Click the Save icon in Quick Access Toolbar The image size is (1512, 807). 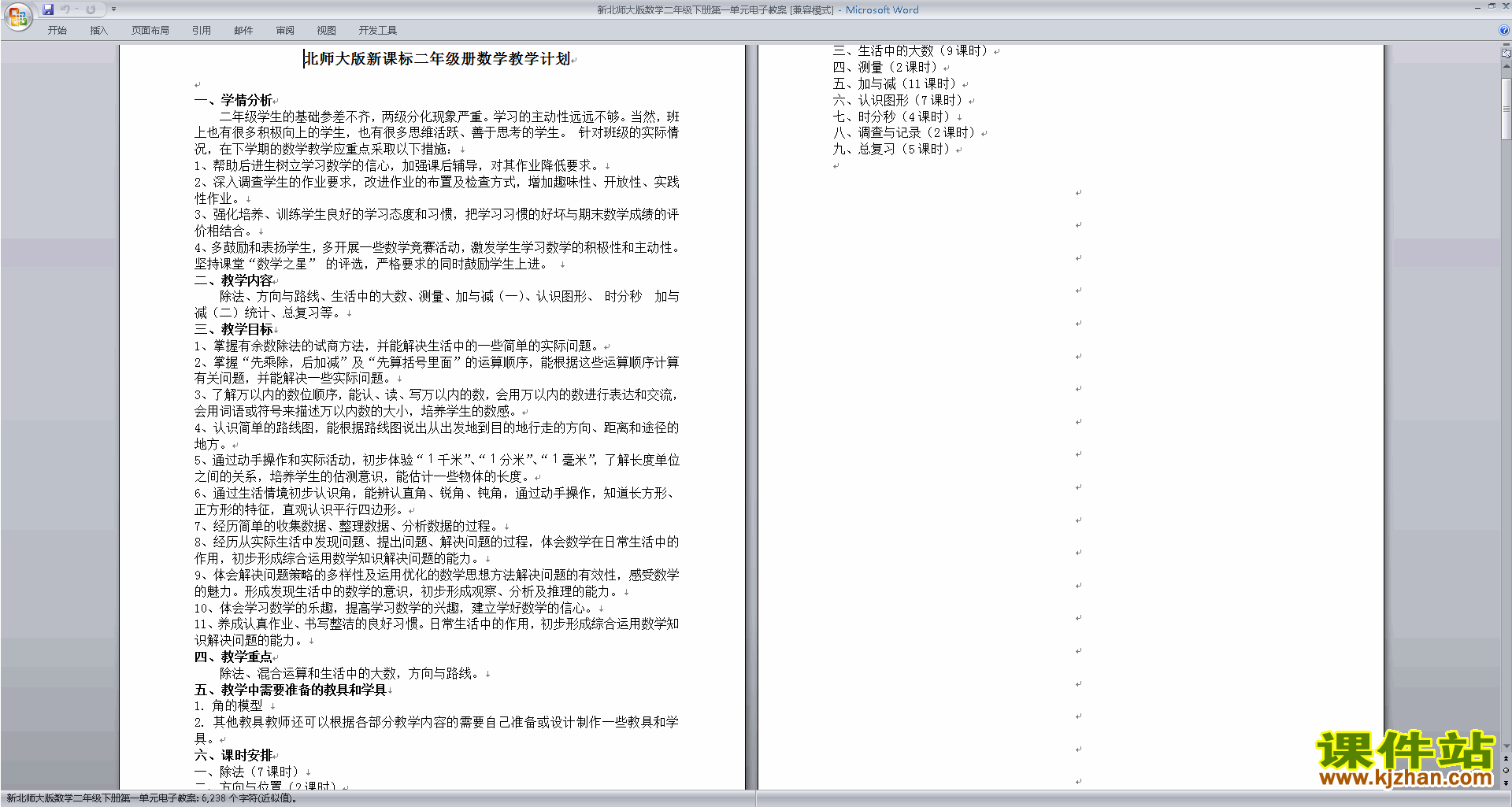(48, 9)
